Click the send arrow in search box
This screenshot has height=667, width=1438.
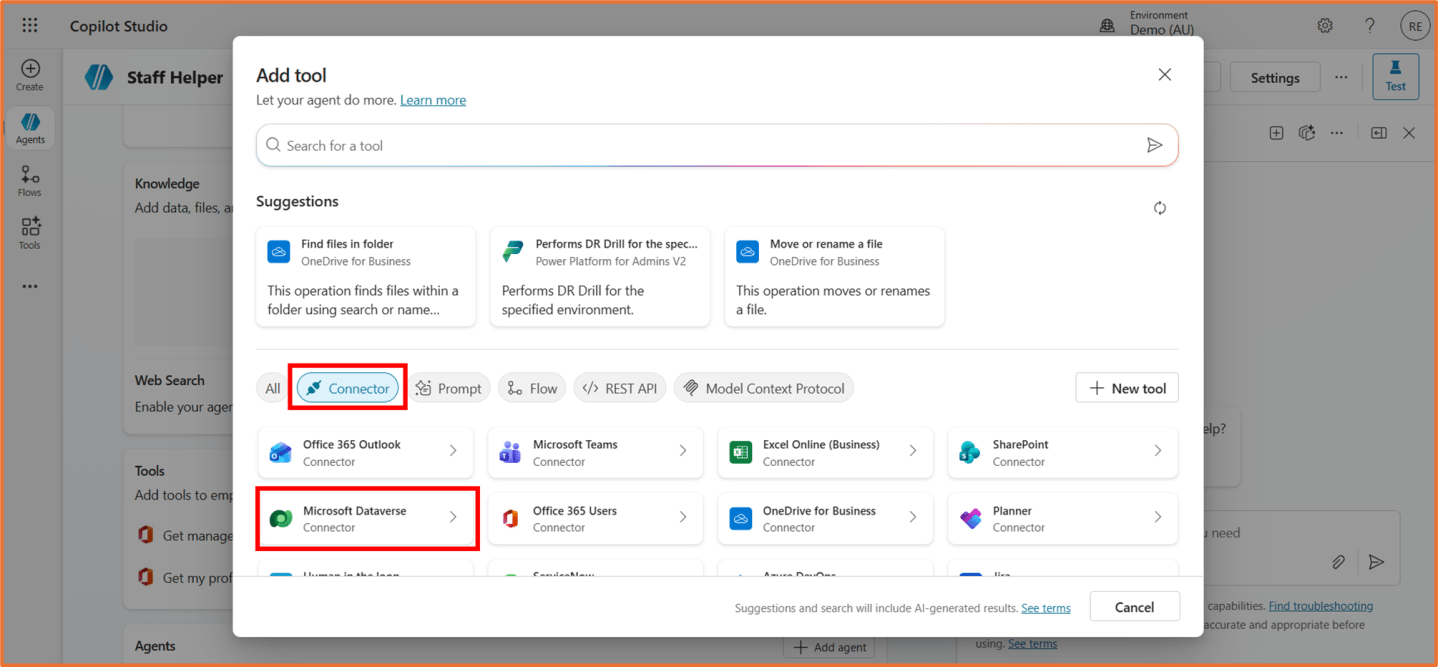[x=1154, y=146]
